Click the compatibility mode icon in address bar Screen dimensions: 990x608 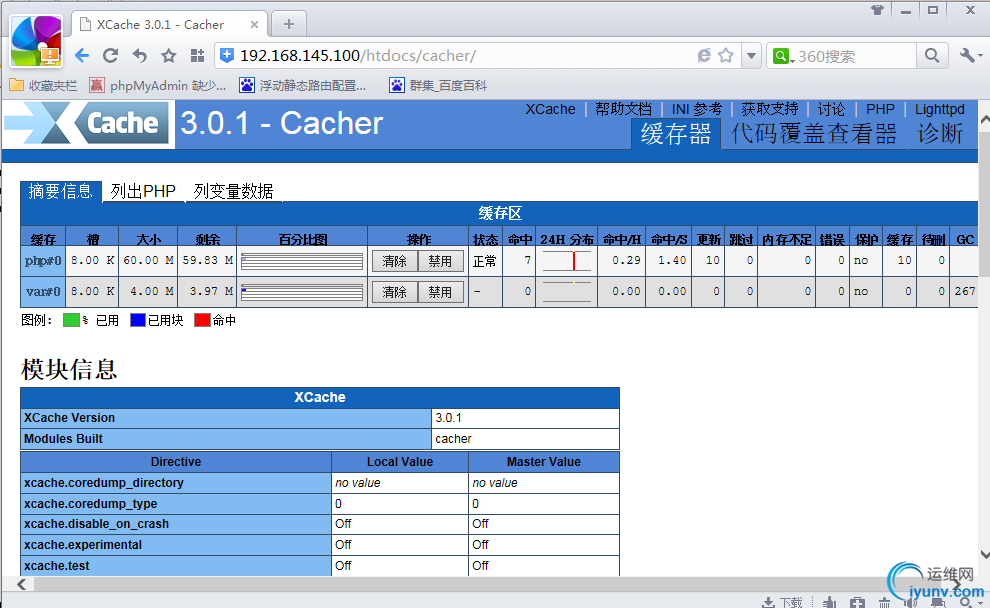704,56
